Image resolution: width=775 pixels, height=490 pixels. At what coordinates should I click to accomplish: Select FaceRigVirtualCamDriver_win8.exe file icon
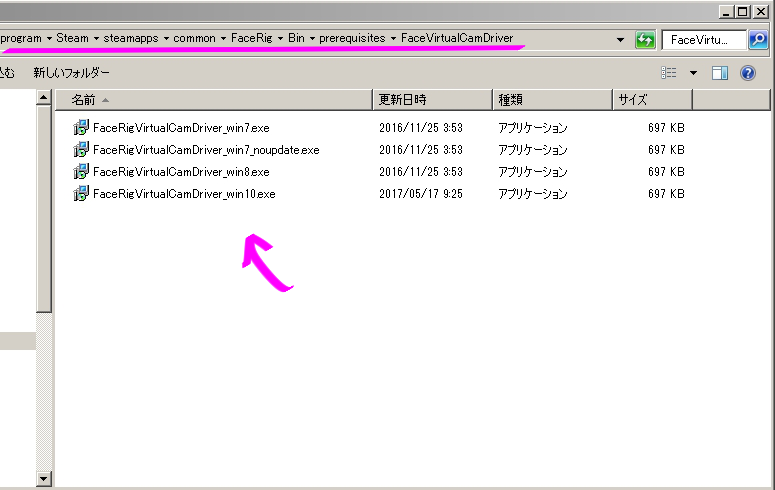(81, 172)
